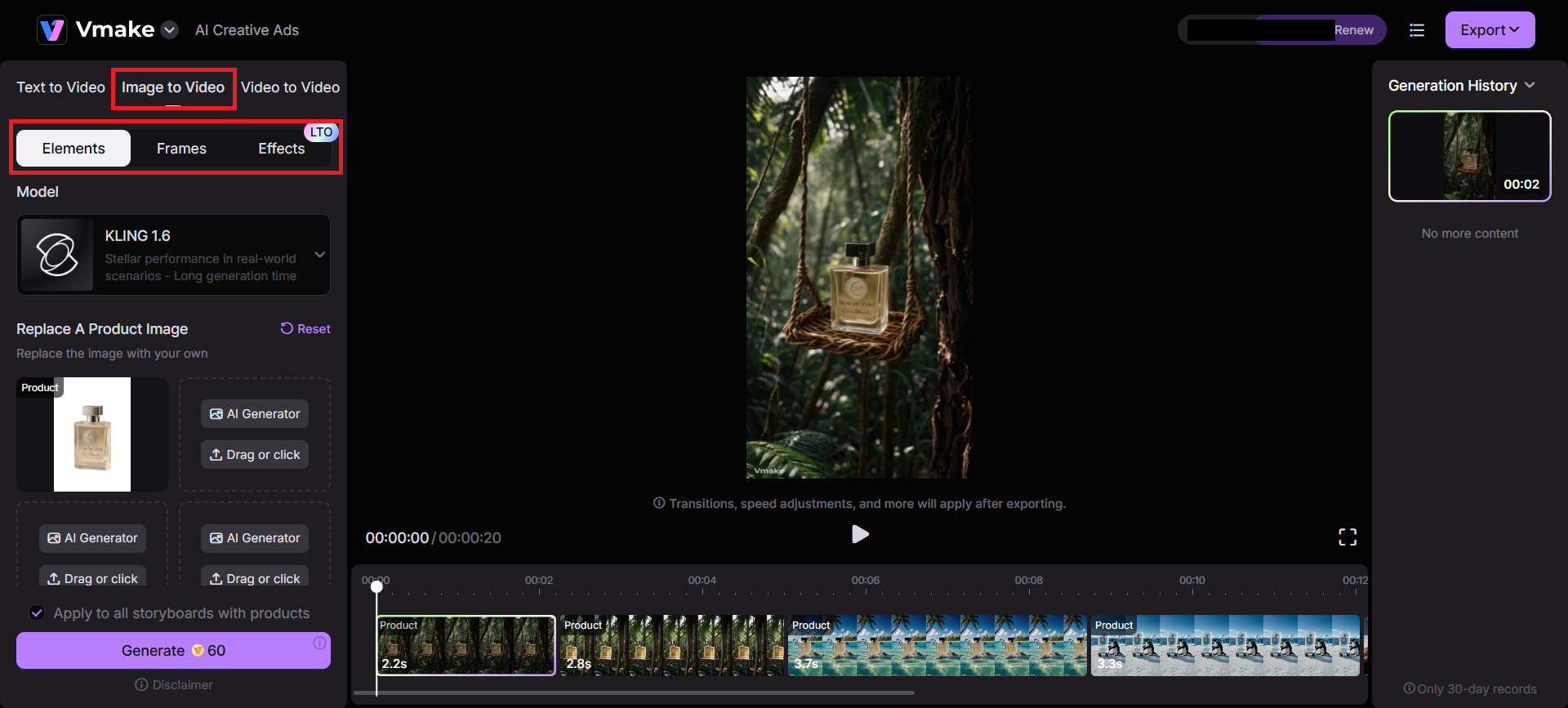Enter fullscreen preview mode

click(x=1347, y=537)
